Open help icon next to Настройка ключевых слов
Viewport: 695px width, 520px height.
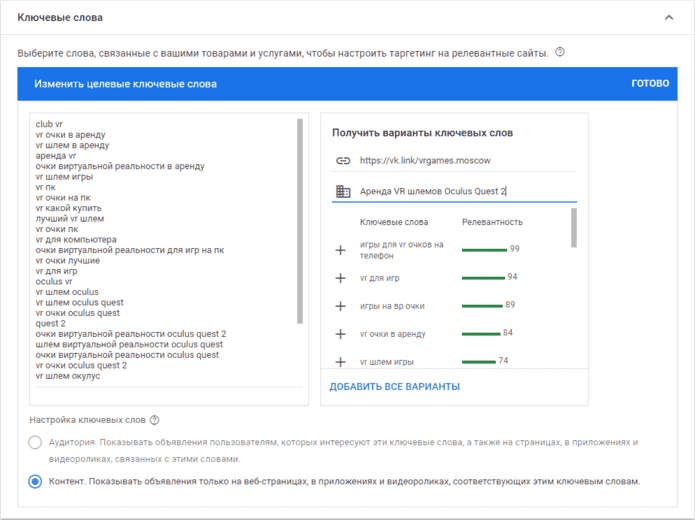(154, 420)
